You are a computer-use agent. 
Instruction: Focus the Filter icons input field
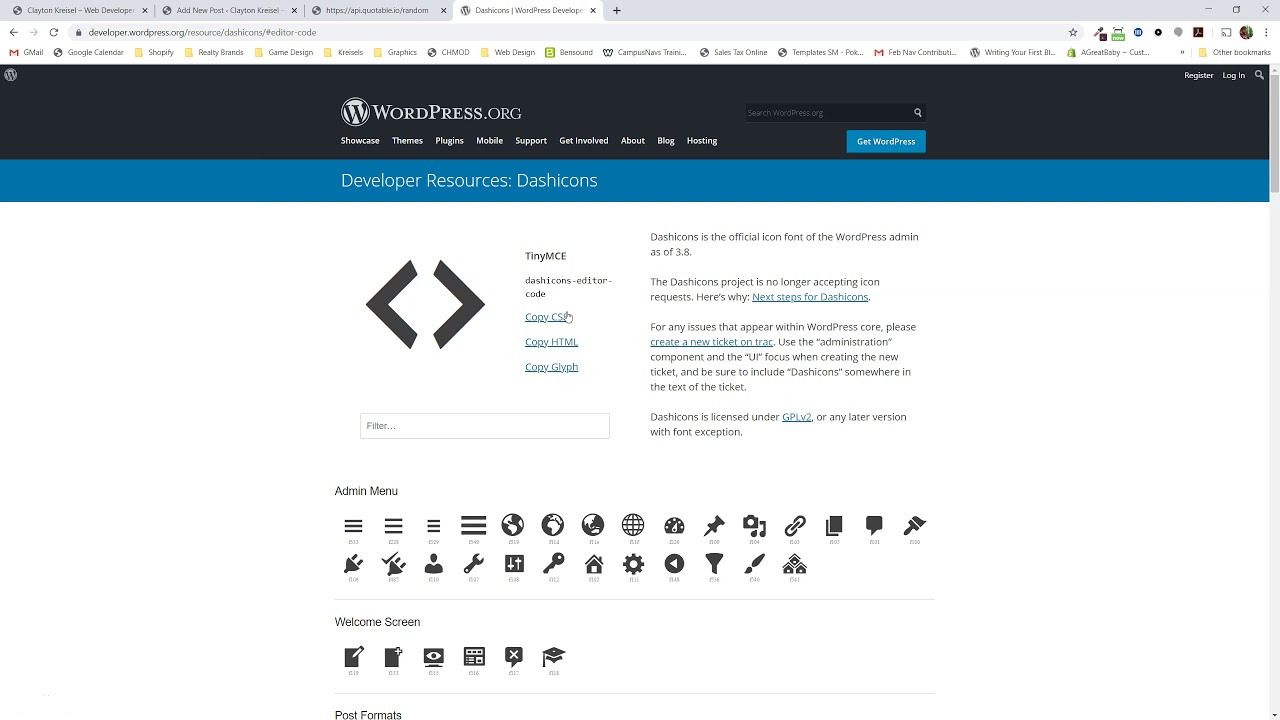click(485, 426)
